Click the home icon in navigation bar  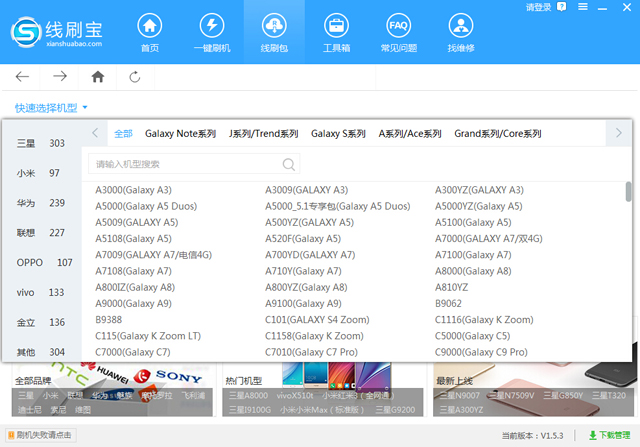(x=98, y=76)
